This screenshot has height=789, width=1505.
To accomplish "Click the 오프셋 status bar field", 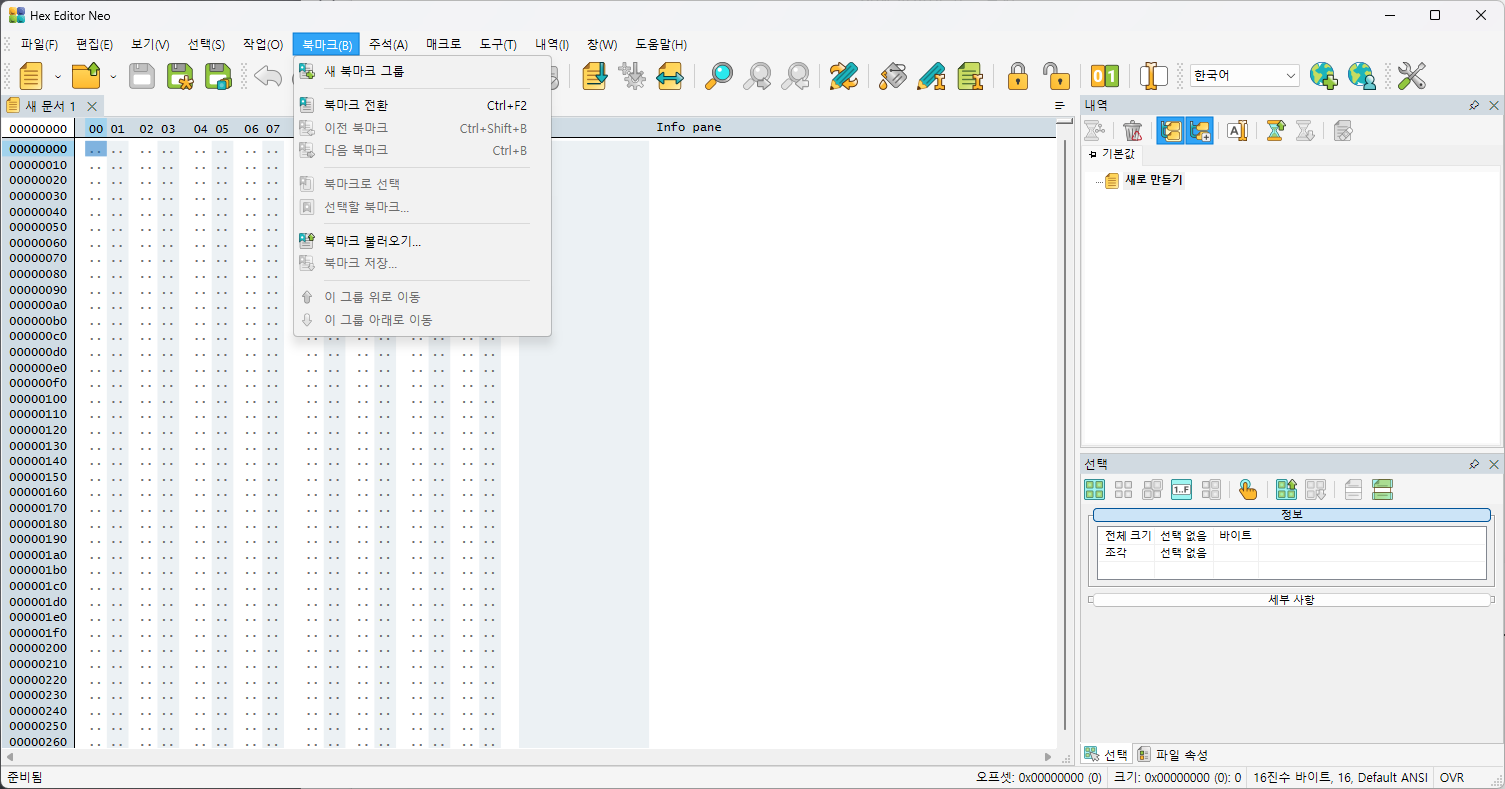I will click(x=1039, y=778).
